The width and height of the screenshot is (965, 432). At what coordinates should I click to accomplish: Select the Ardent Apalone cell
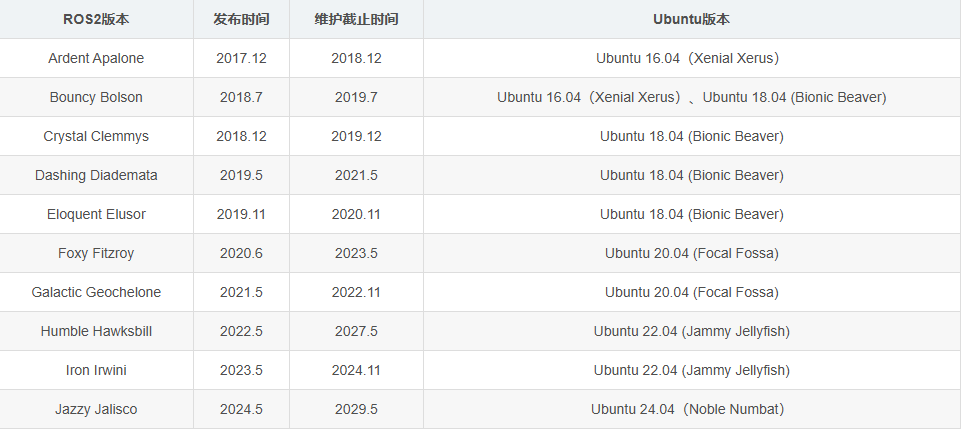point(96,58)
